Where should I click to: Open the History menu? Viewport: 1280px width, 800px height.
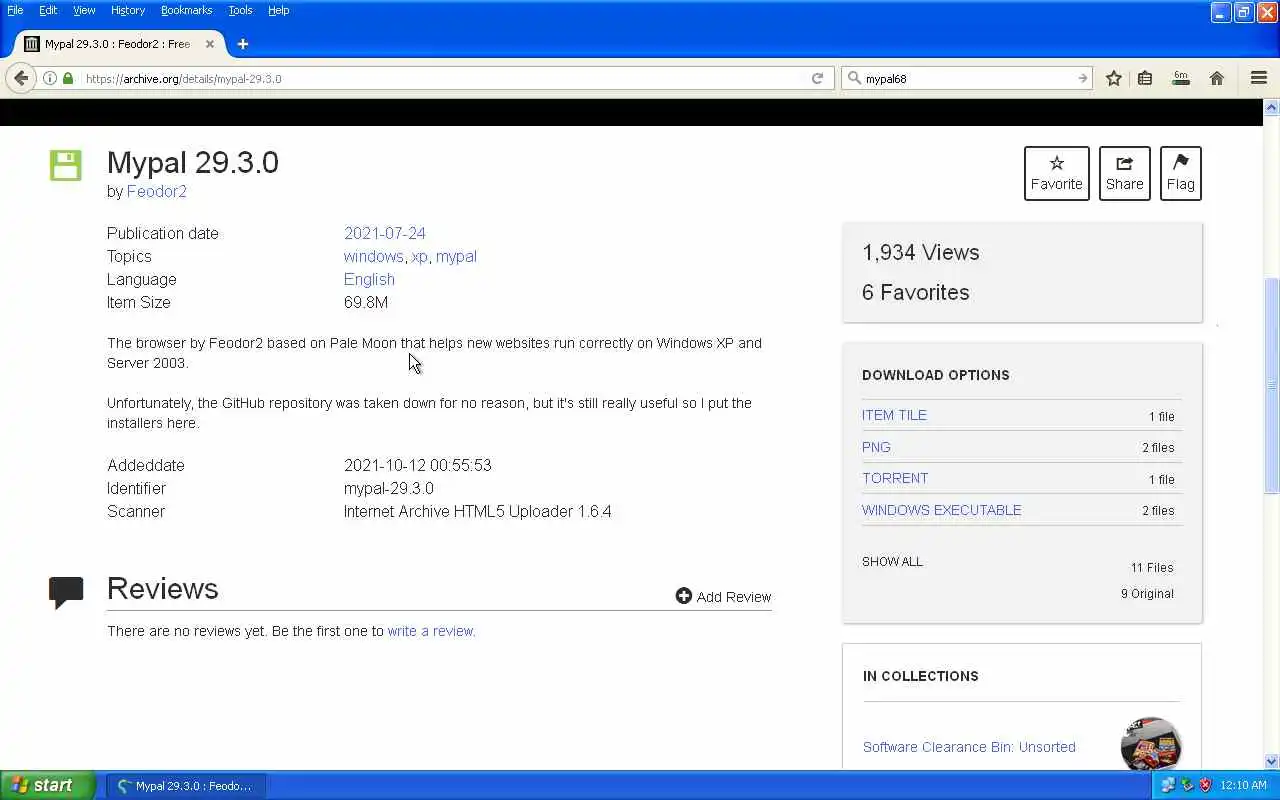click(128, 10)
